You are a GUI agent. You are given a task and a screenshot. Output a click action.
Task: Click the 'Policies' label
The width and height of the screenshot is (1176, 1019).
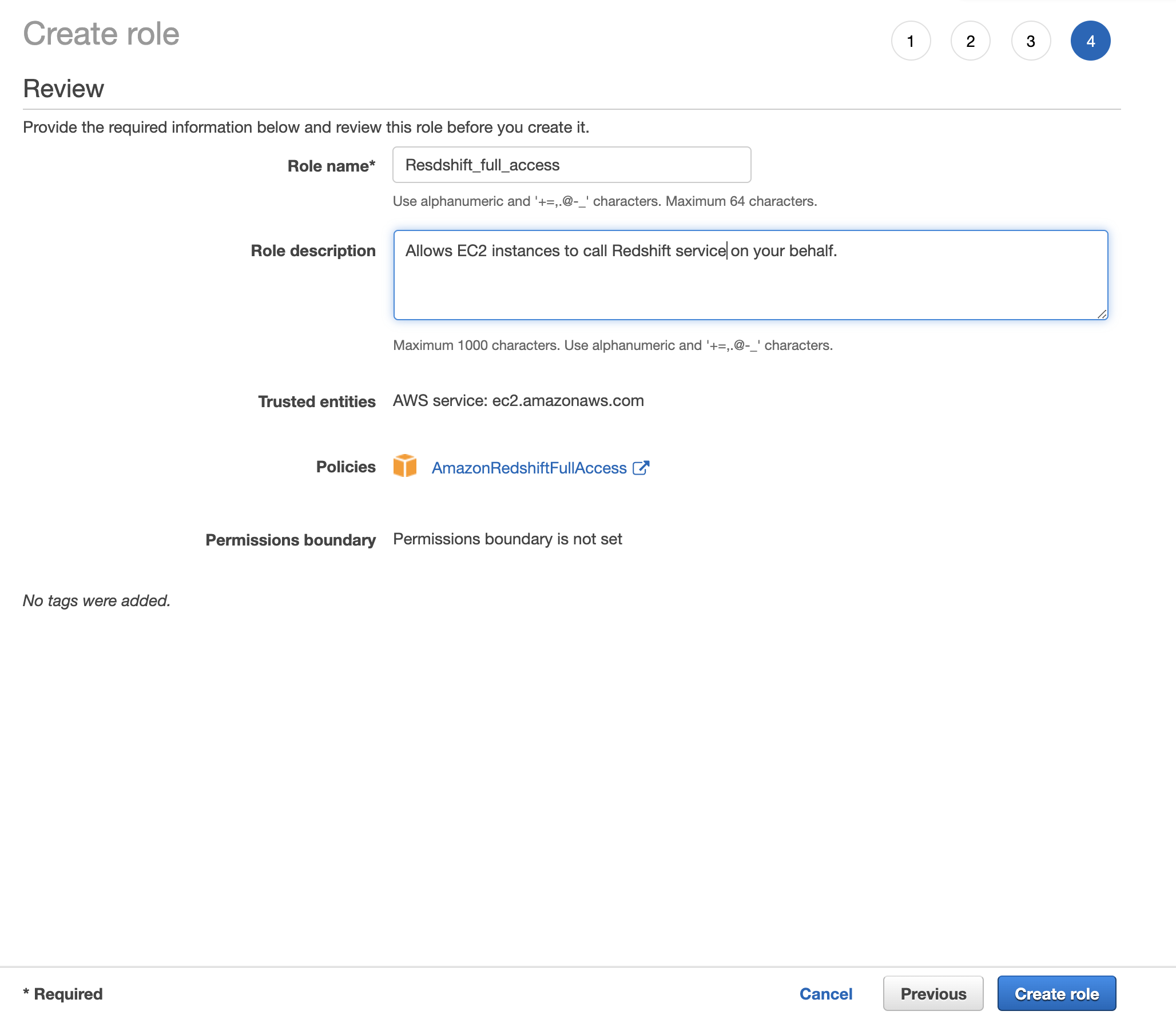tap(346, 467)
